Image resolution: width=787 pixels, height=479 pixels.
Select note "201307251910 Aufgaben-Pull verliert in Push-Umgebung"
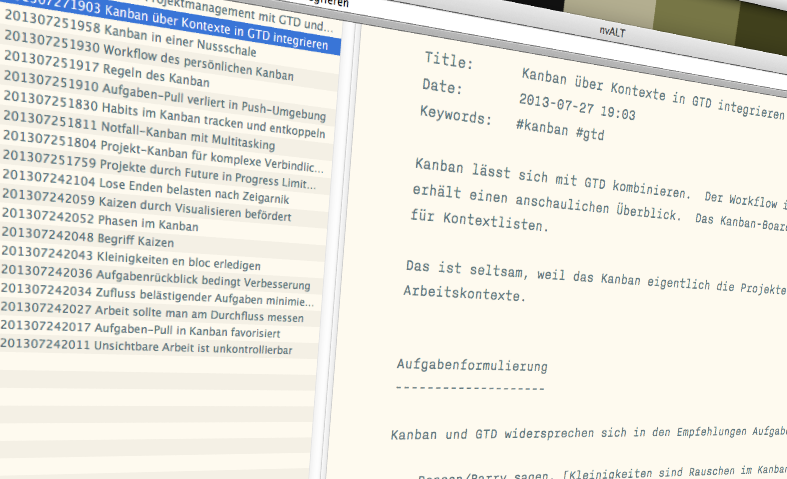165,97
